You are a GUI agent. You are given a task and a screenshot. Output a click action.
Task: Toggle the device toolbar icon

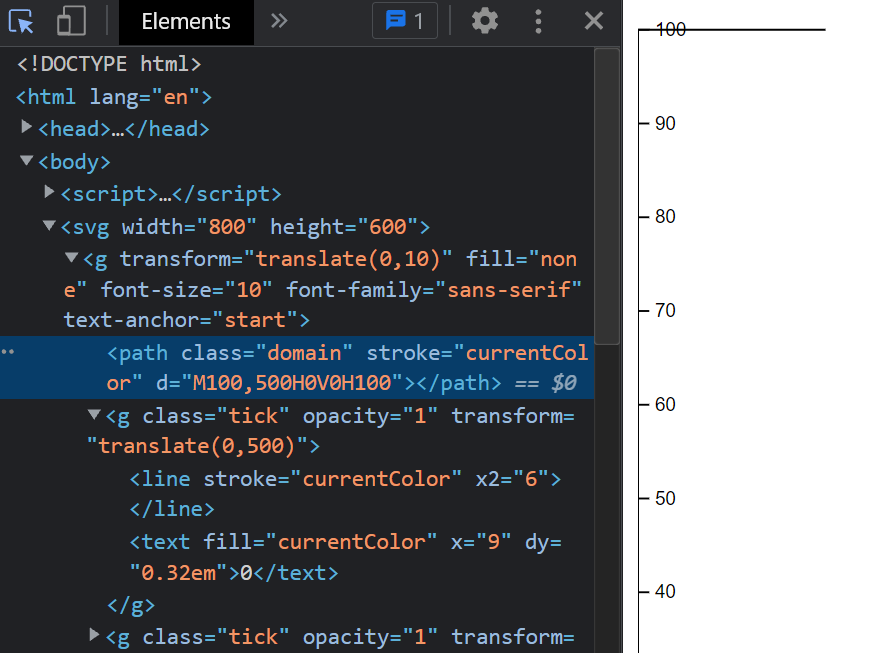point(70,21)
